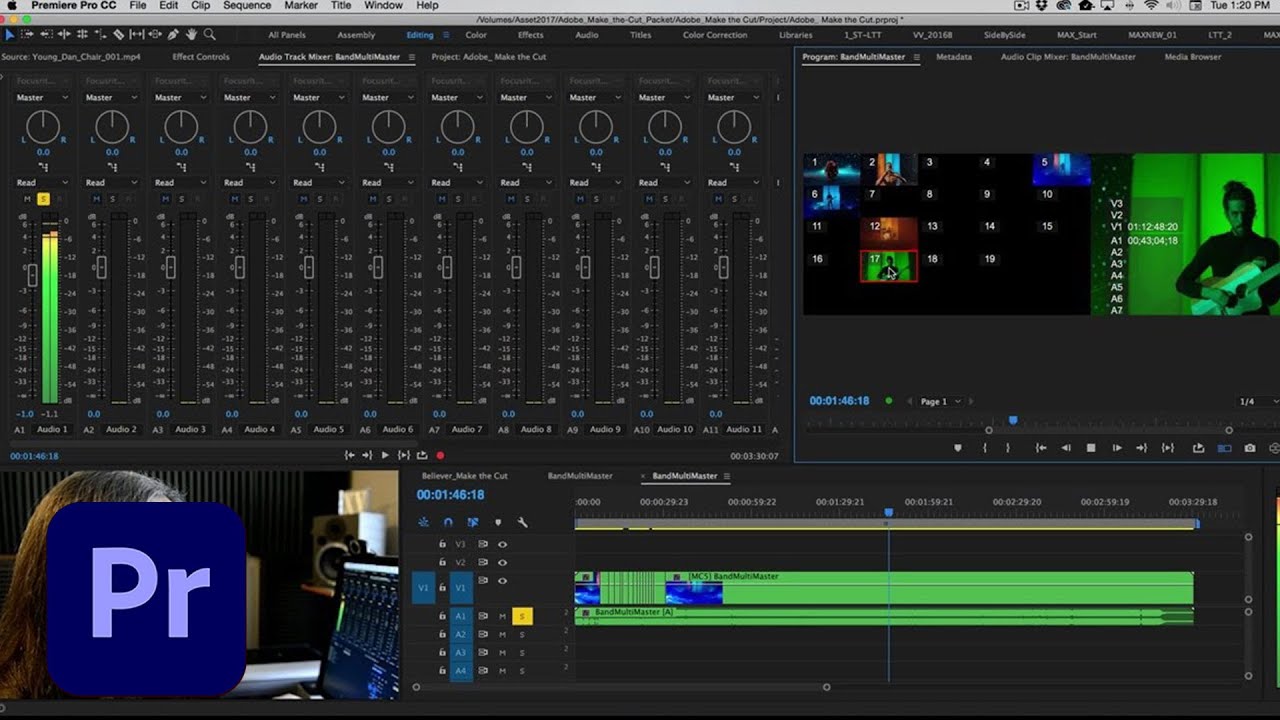Viewport: 1280px width, 720px height.
Task: Click Mark In in the Program monitor
Action: tap(985, 448)
